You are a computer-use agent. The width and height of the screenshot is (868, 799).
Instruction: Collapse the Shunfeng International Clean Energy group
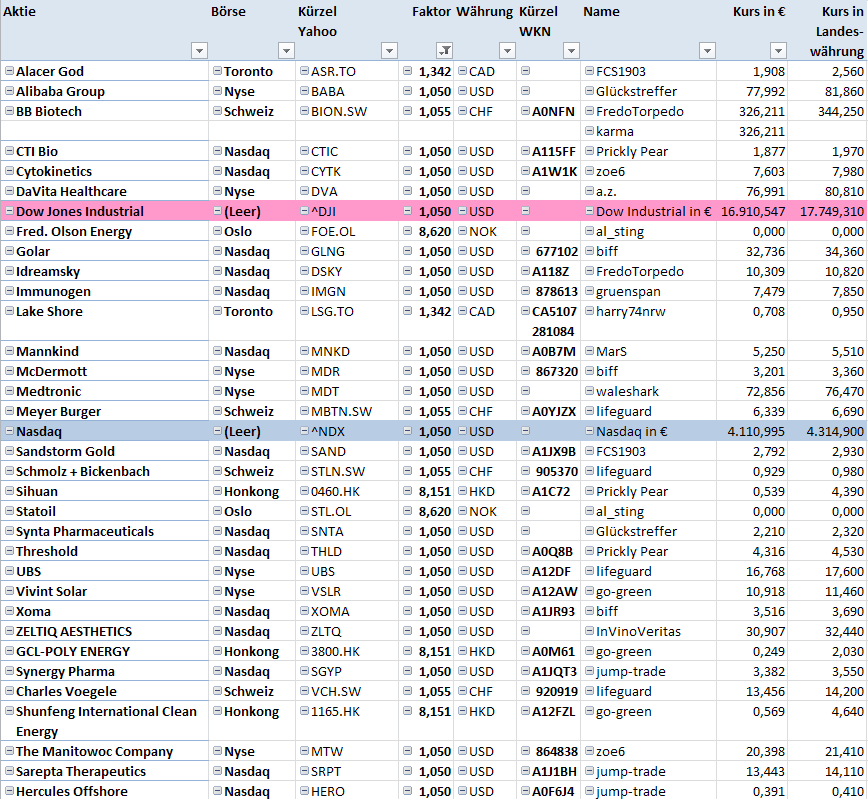click(x=9, y=711)
